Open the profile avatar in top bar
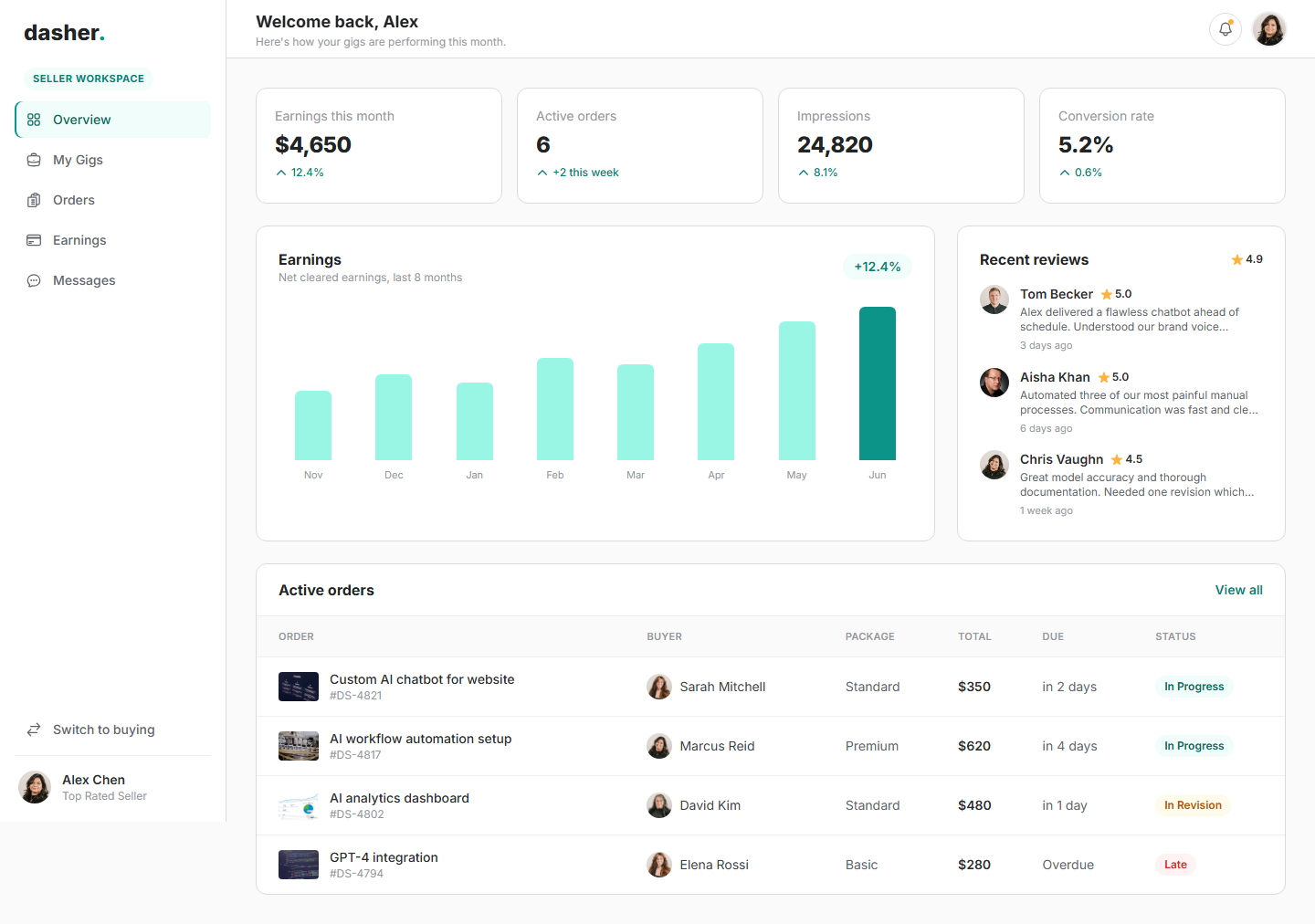Screen dimensions: 1315x924 (x=1269, y=29)
